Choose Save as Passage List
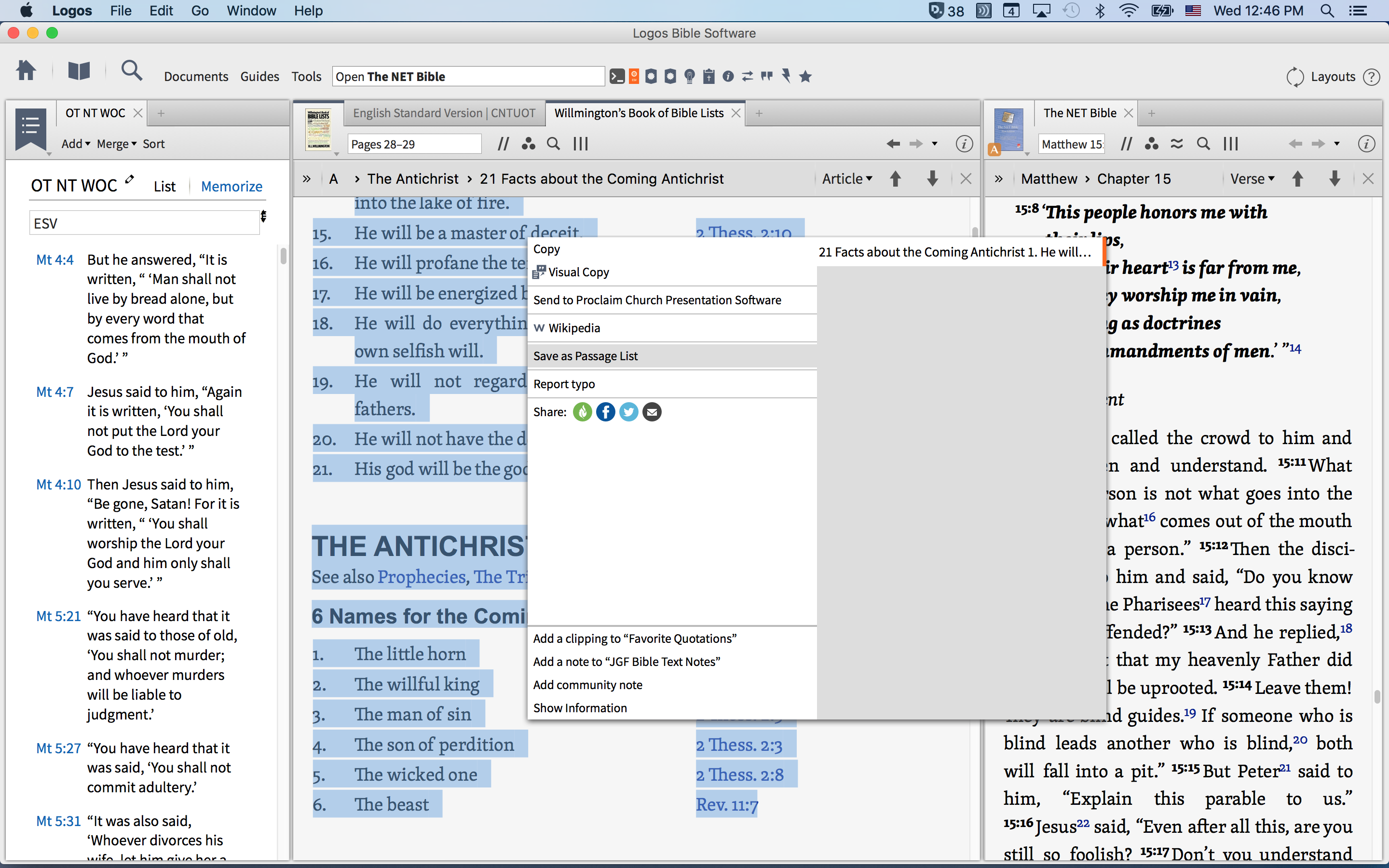This screenshot has width=1389, height=868. pyautogui.click(x=585, y=356)
